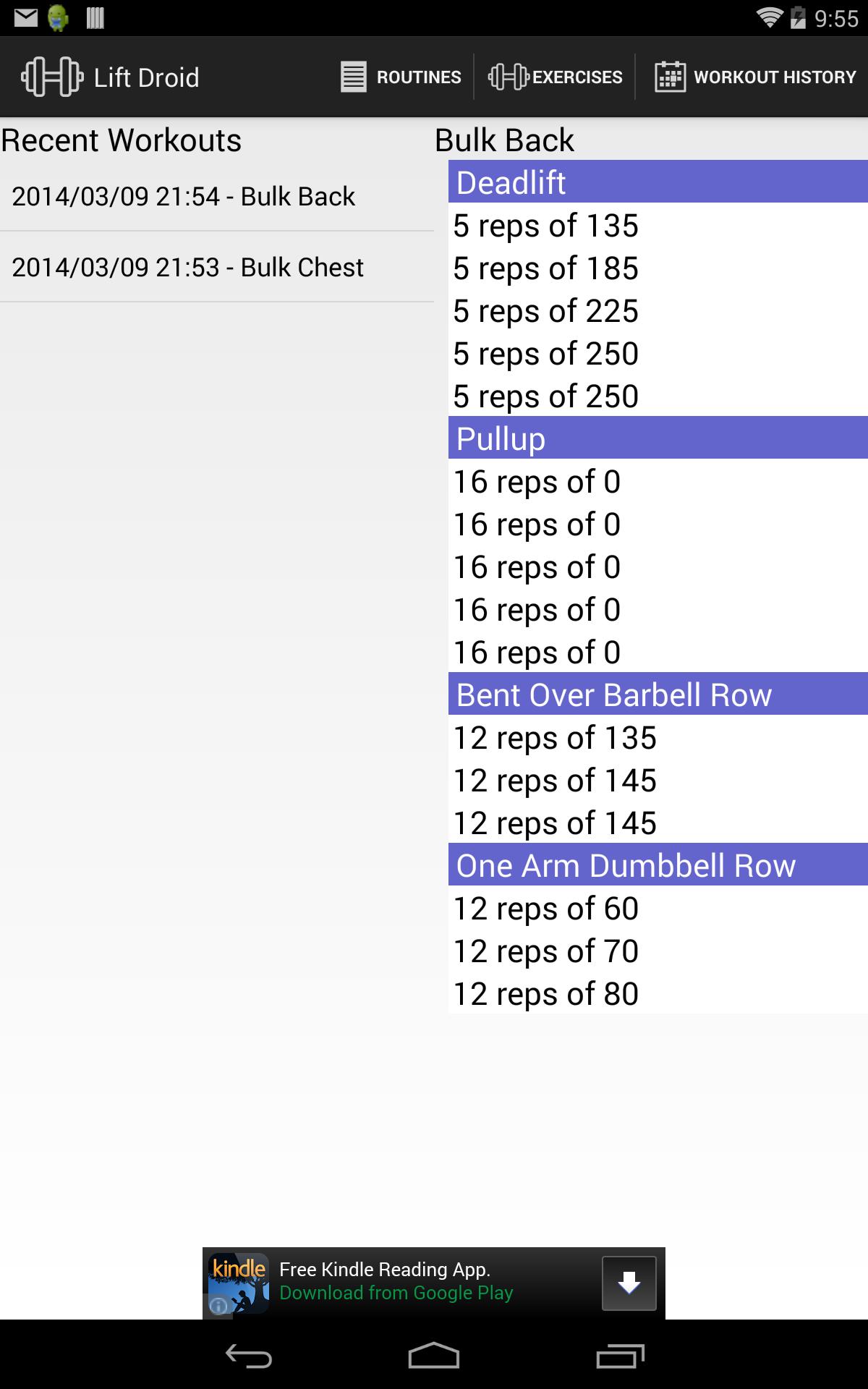
Task: Tap the Deadlift exercise header
Action: [x=657, y=182]
